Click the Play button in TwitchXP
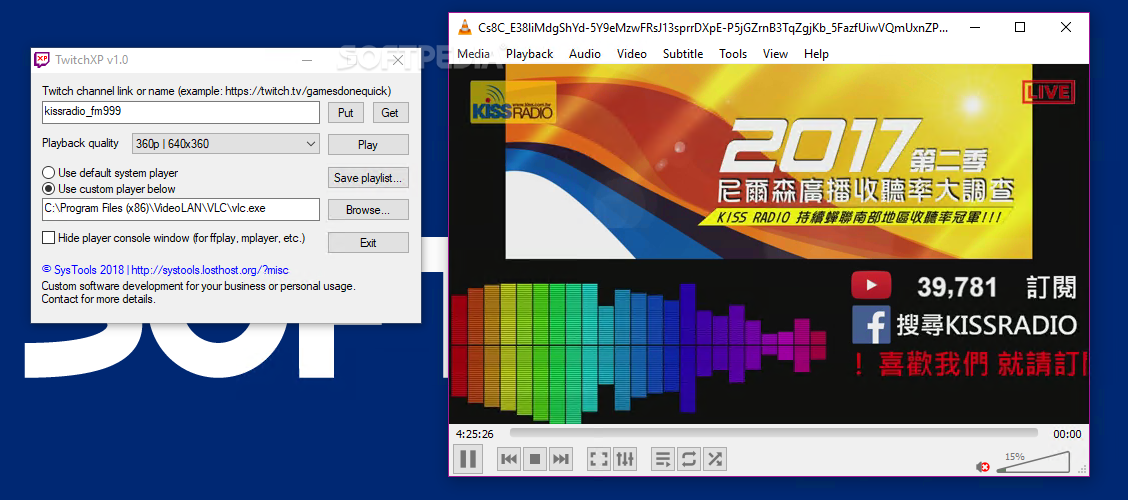The height and width of the screenshot is (500, 1128). click(x=368, y=145)
